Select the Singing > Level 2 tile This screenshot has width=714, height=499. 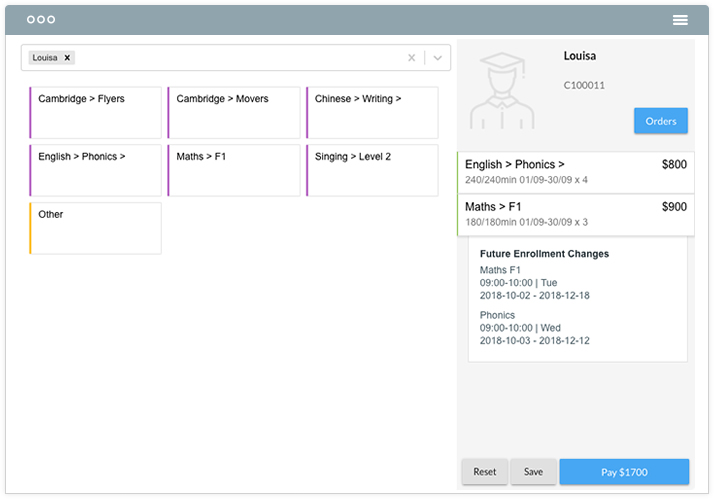click(x=372, y=170)
